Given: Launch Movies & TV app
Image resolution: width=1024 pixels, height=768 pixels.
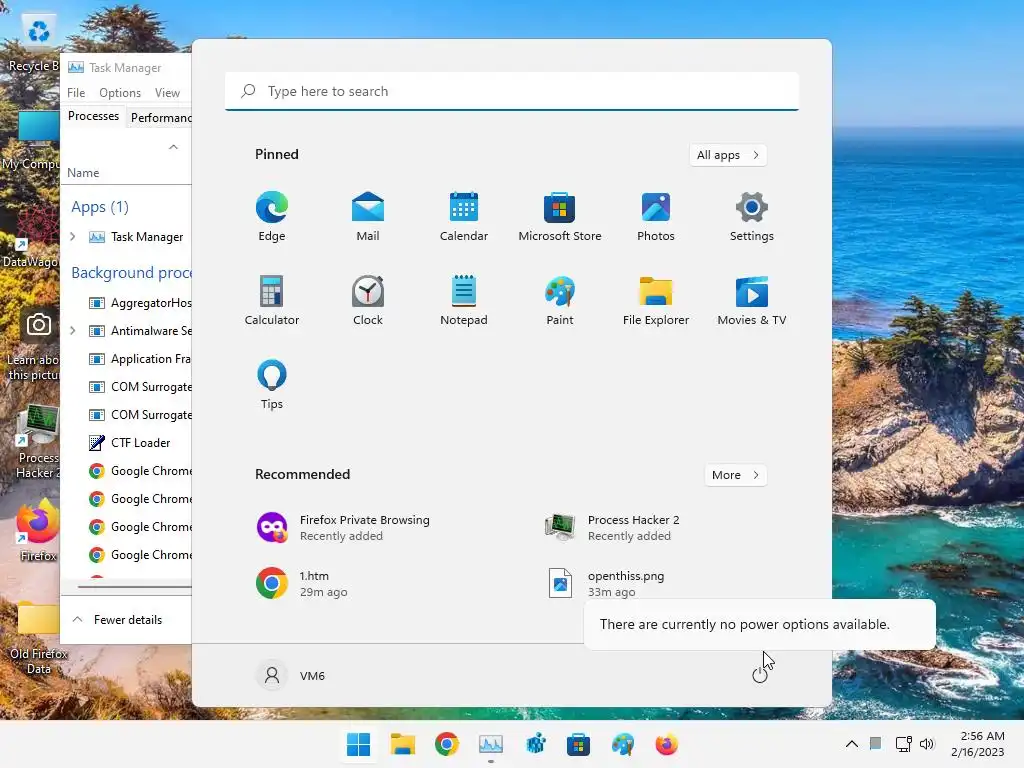Looking at the screenshot, I should coord(752,300).
